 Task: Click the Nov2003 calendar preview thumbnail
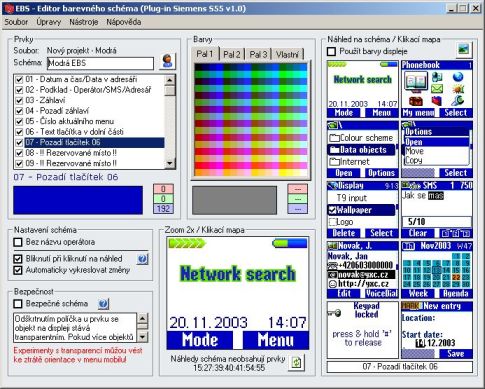tap(437, 270)
